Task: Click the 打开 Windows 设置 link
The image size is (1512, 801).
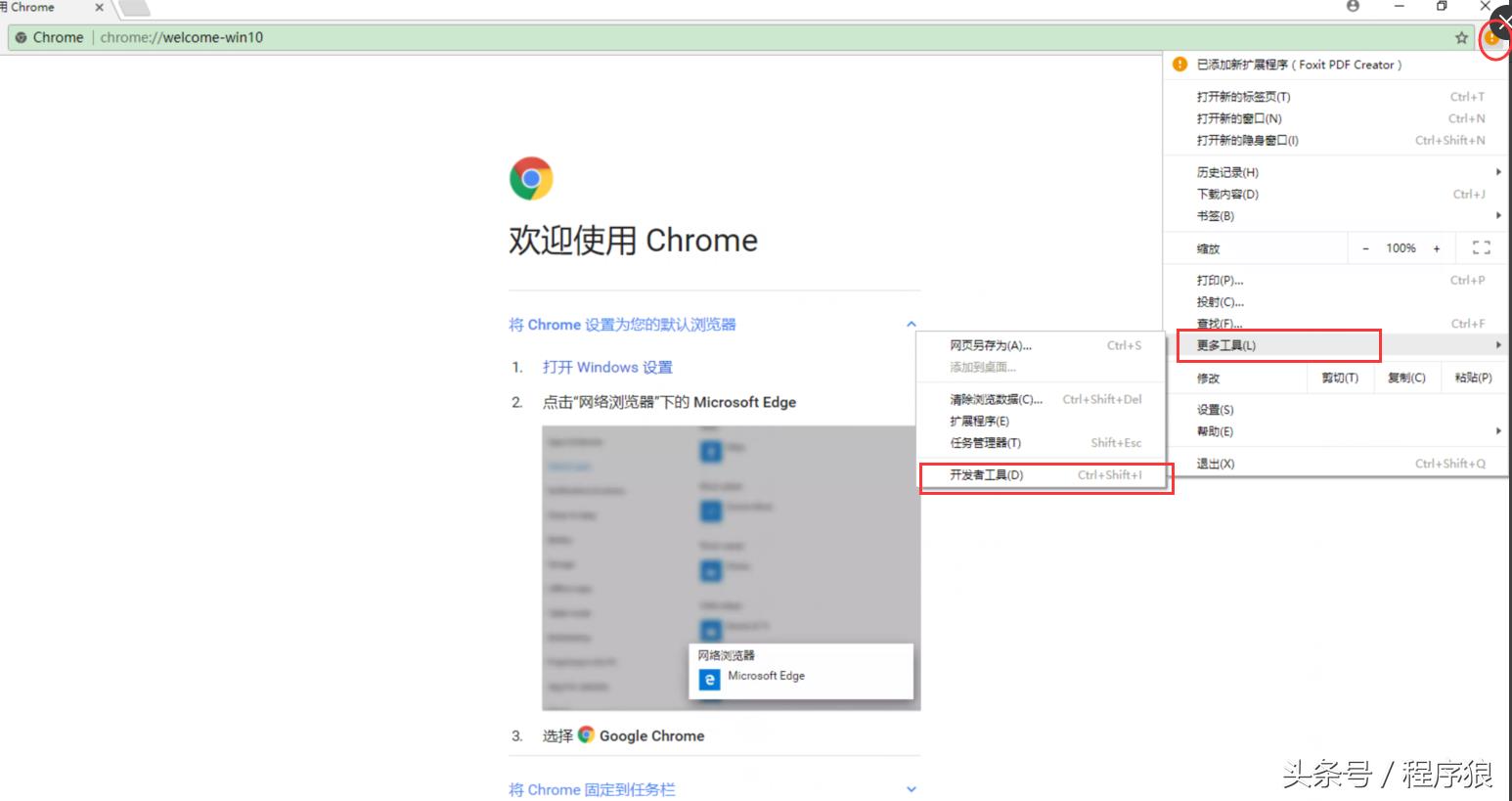Action: 607,368
